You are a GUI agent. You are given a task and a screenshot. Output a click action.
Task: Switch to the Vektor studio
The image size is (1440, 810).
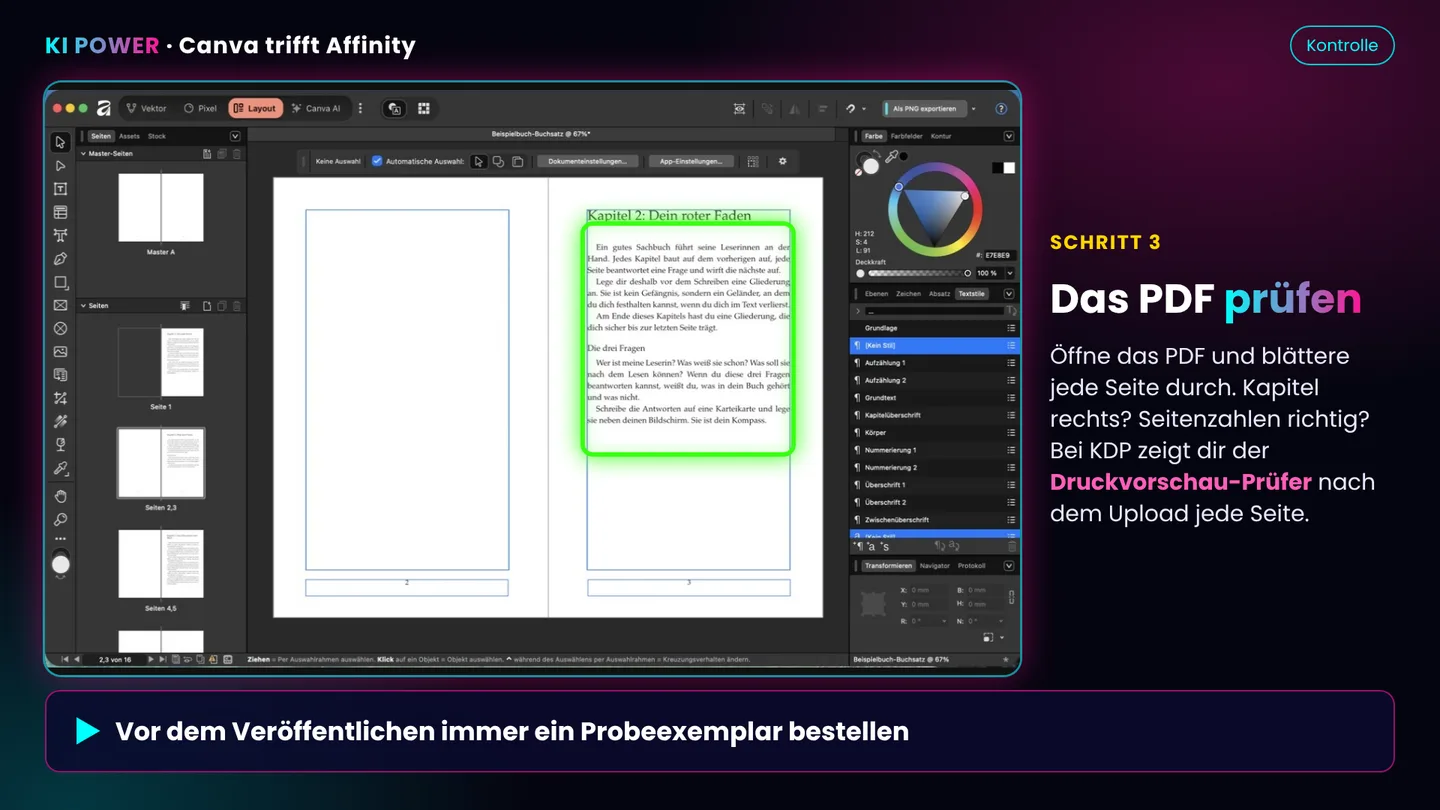pos(146,108)
